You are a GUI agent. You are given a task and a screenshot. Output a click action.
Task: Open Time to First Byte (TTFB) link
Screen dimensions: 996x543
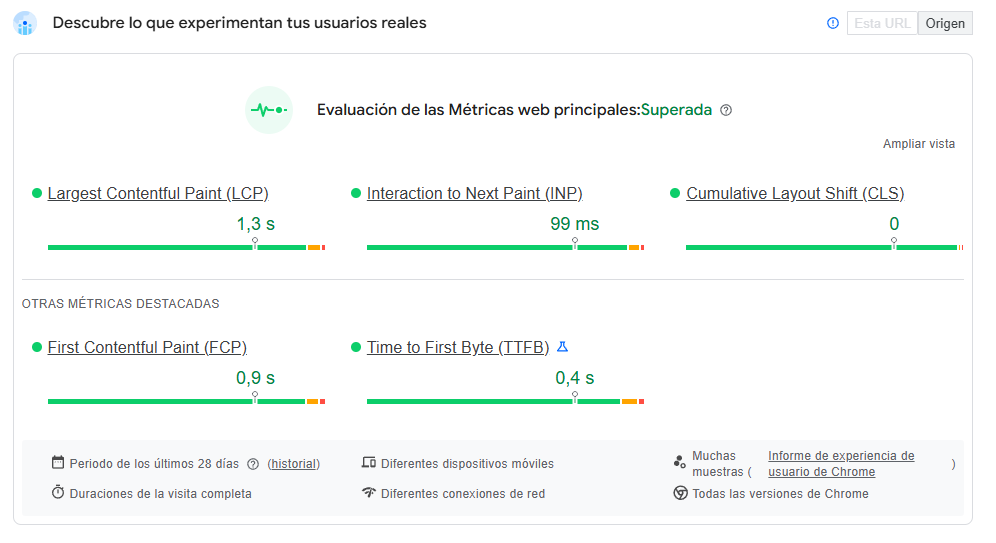(x=458, y=348)
